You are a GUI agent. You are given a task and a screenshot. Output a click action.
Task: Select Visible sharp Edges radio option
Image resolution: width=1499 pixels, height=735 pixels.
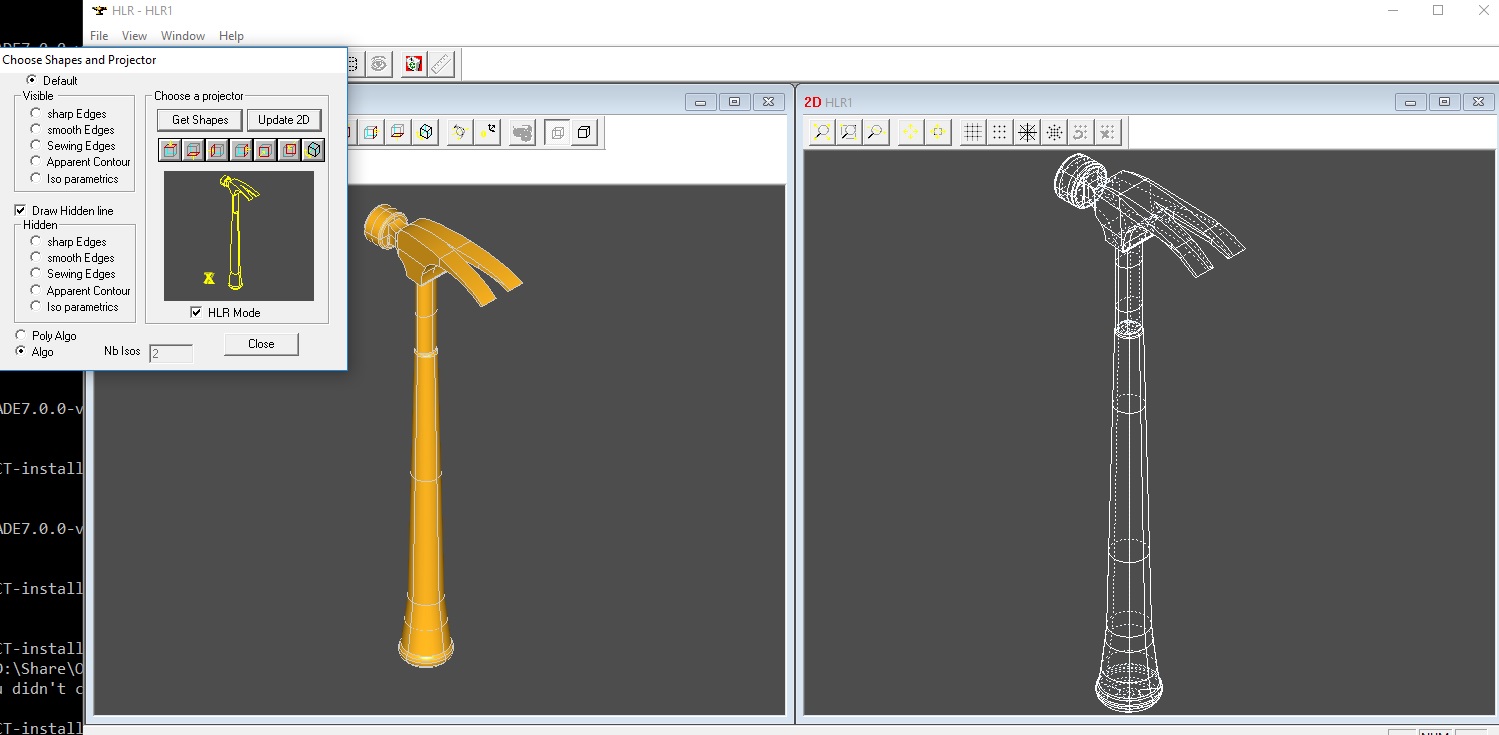[x=36, y=114]
